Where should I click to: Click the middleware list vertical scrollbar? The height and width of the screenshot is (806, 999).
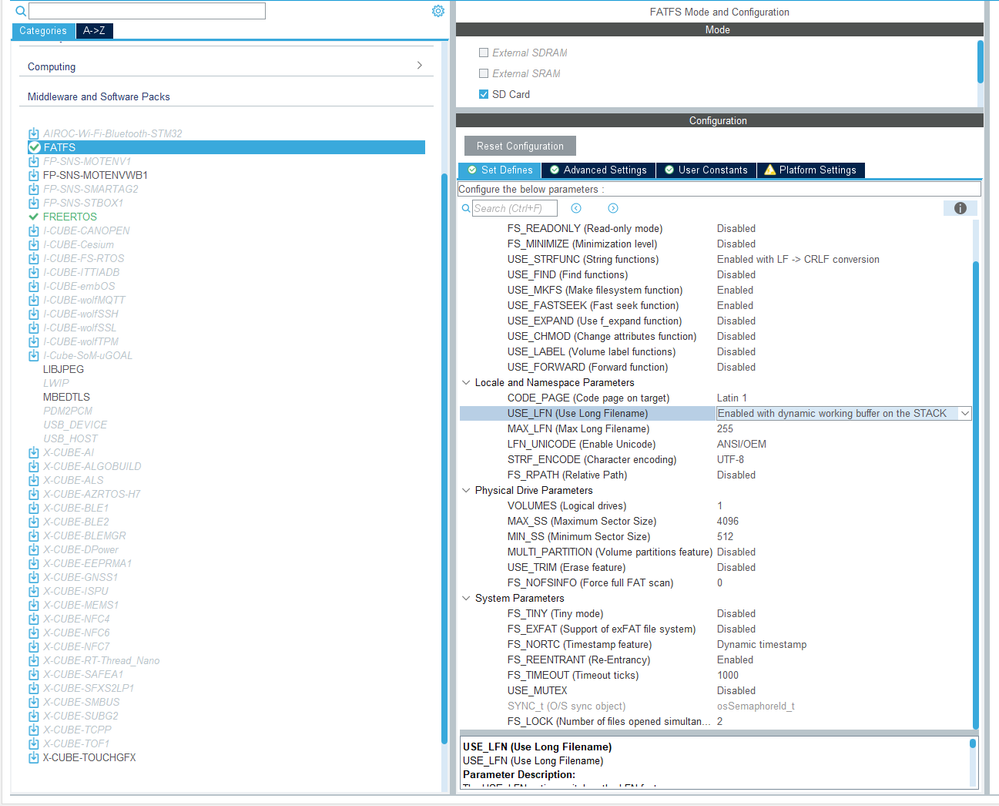pos(444,459)
